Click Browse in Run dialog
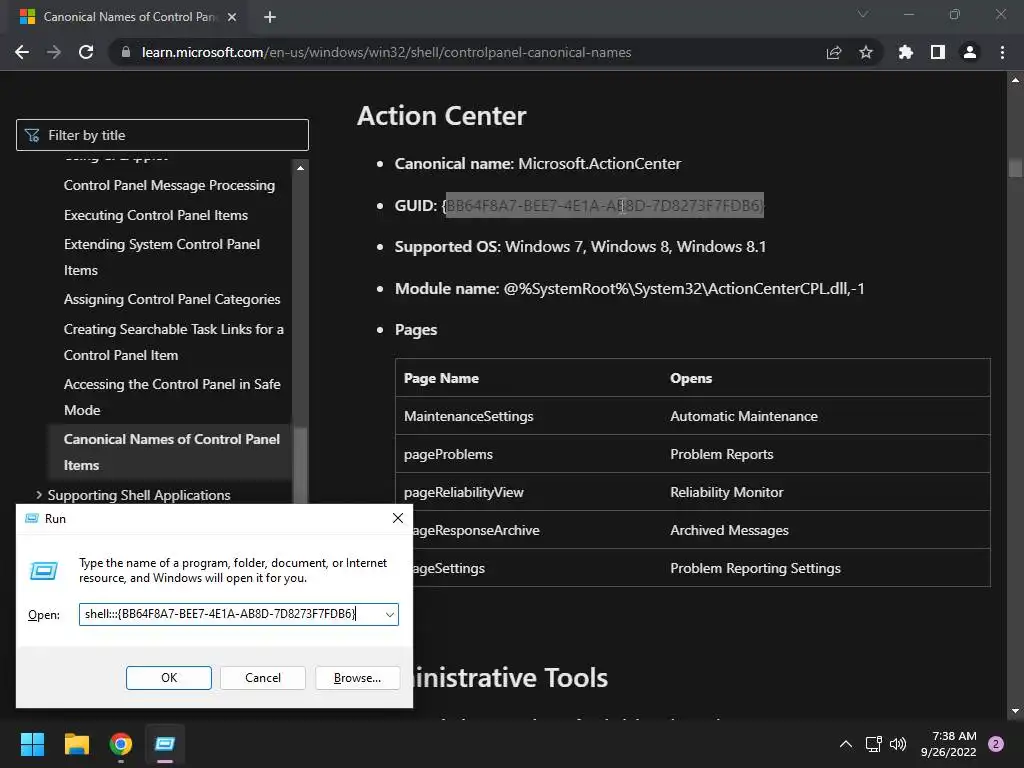This screenshot has width=1024, height=768. (357, 678)
